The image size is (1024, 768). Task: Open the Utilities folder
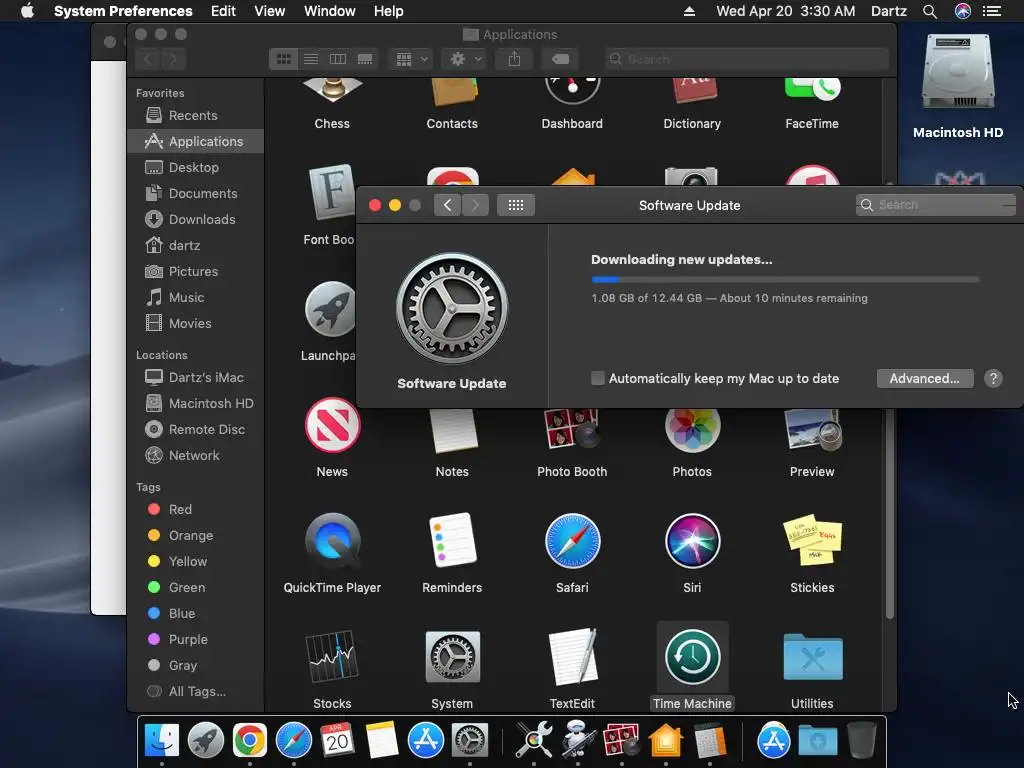(x=813, y=657)
